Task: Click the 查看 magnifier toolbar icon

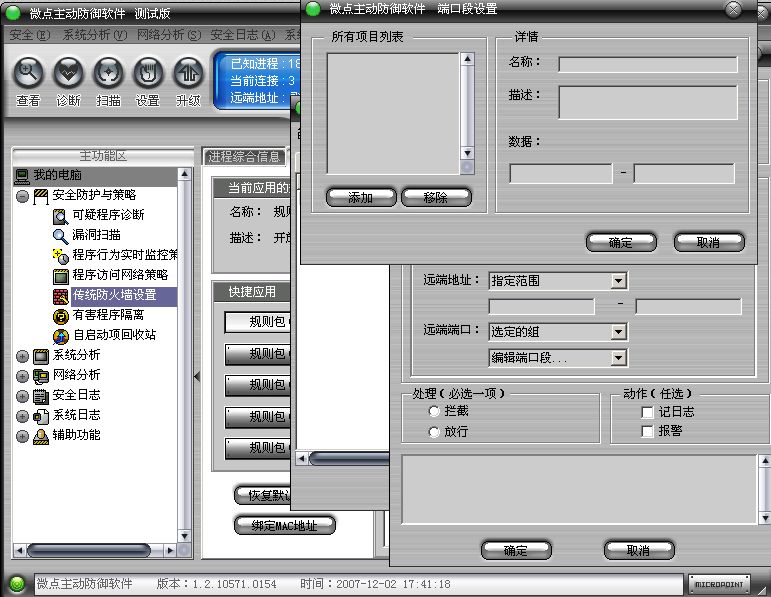Action: pyautogui.click(x=28, y=73)
